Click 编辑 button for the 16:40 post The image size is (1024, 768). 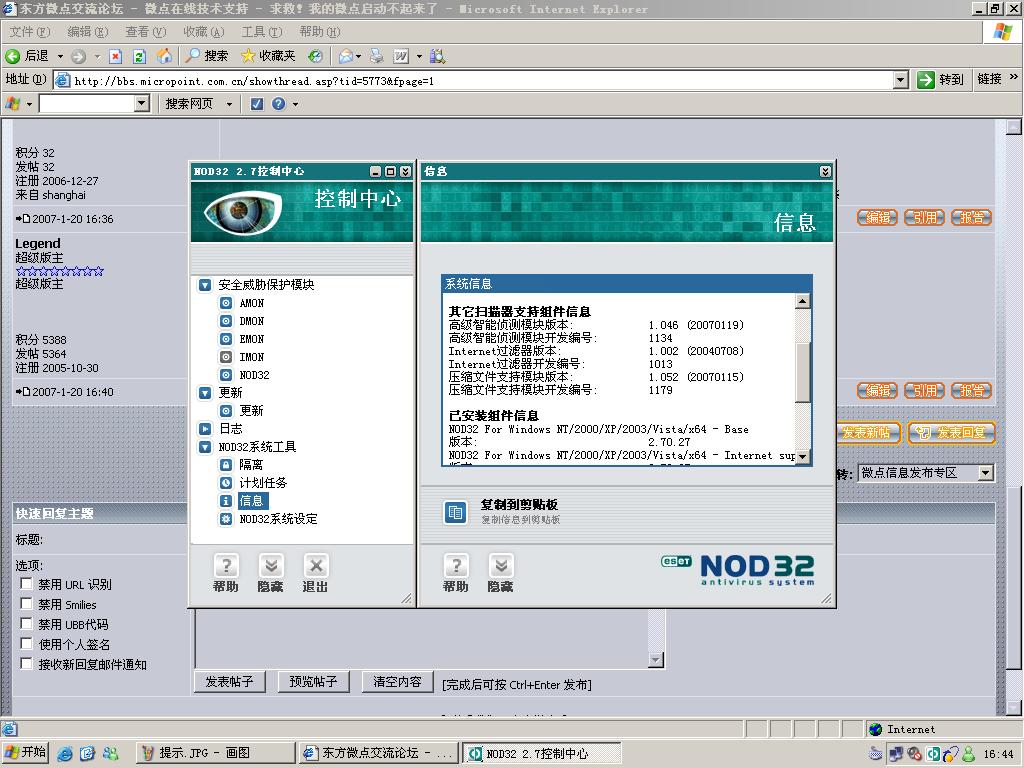click(x=877, y=391)
